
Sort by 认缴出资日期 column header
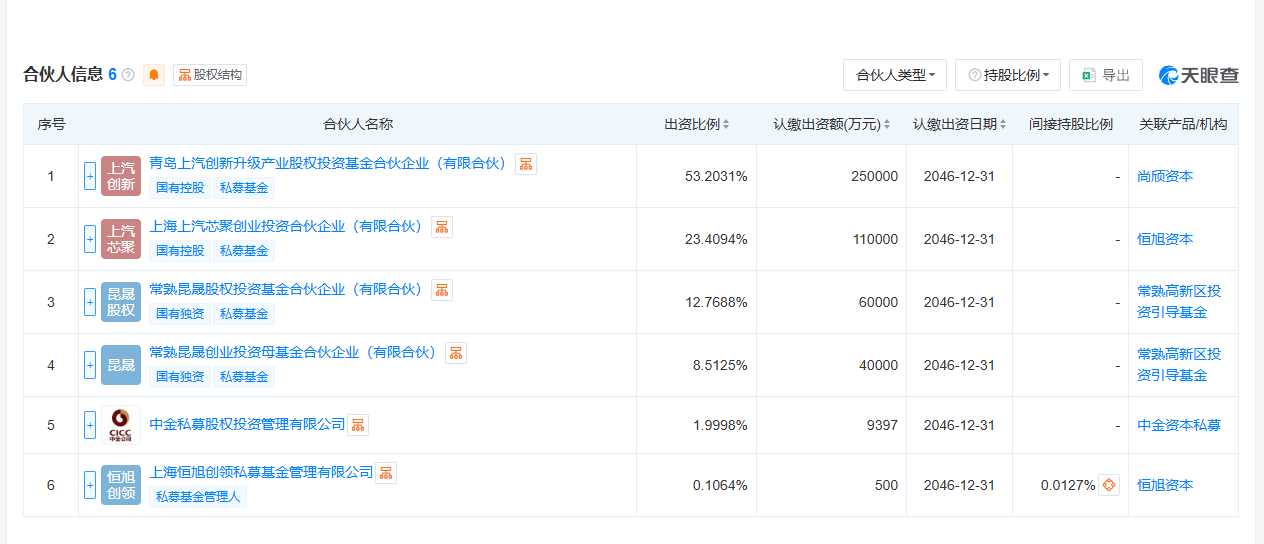959,124
